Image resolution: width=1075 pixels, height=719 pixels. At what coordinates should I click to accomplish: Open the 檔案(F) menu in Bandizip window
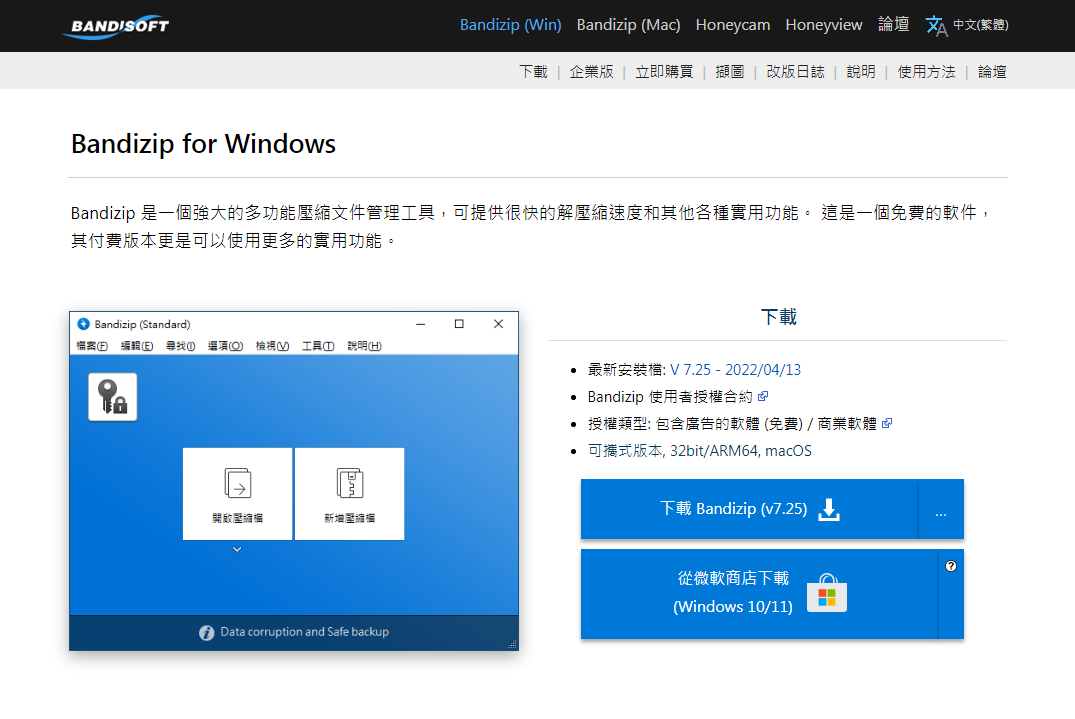coord(92,346)
